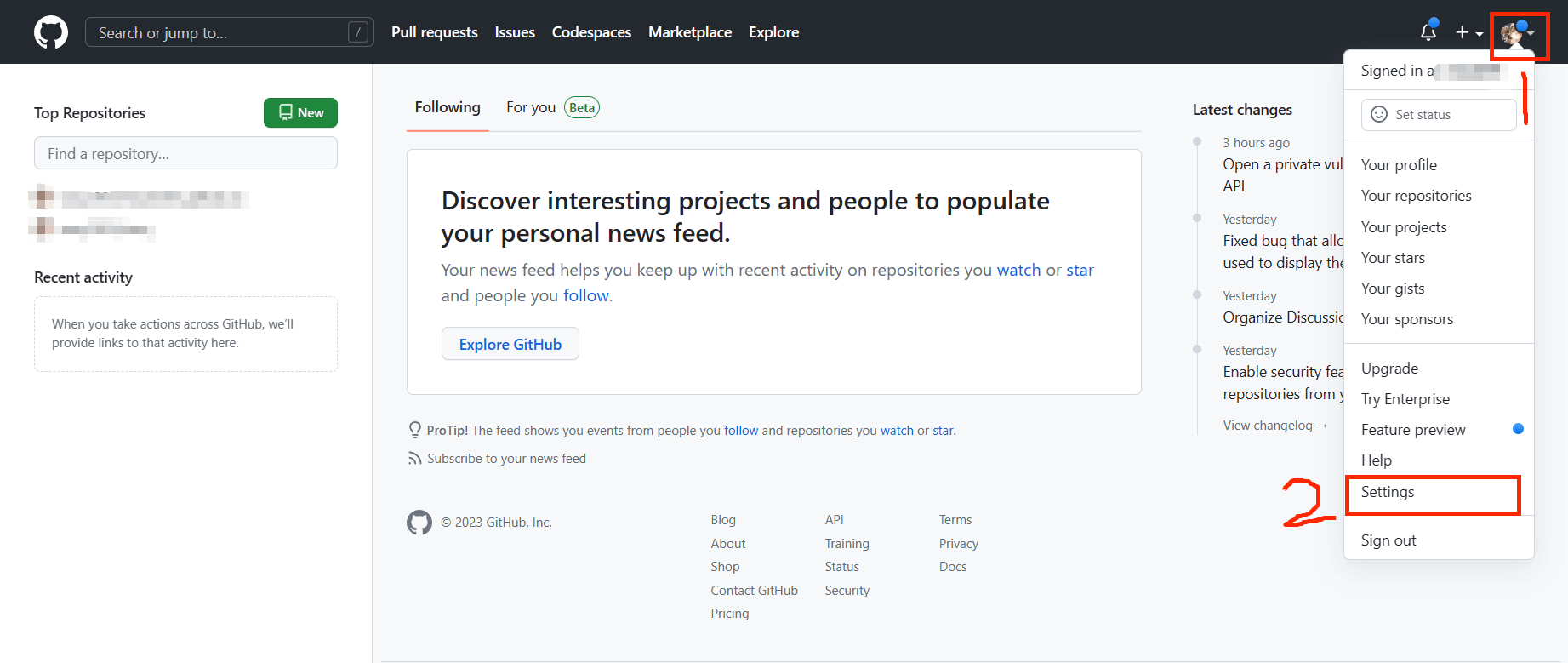Open the Shop footer link
The width and height of the screenshot is (1568, 663).
click(x=725, y=567)
